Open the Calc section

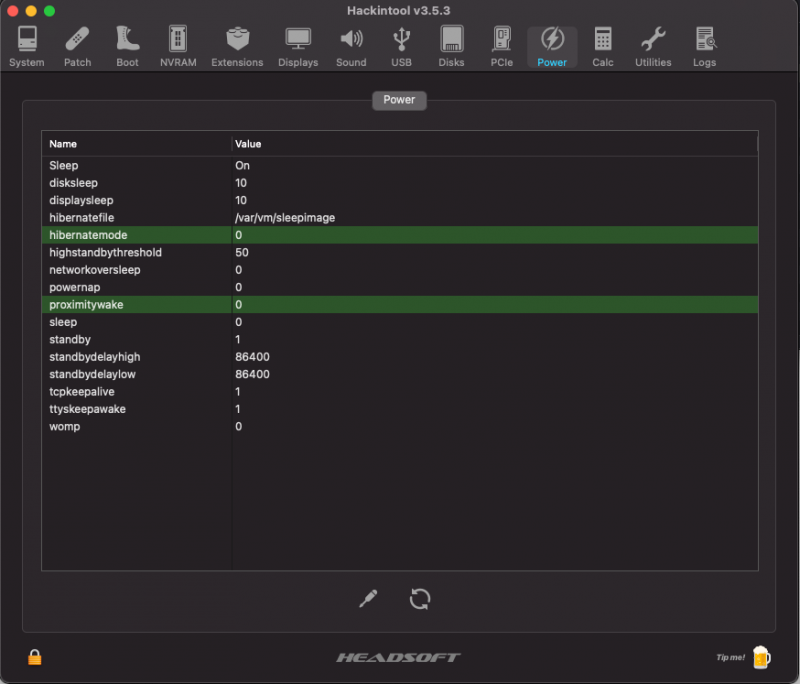[x=603, y=47]
